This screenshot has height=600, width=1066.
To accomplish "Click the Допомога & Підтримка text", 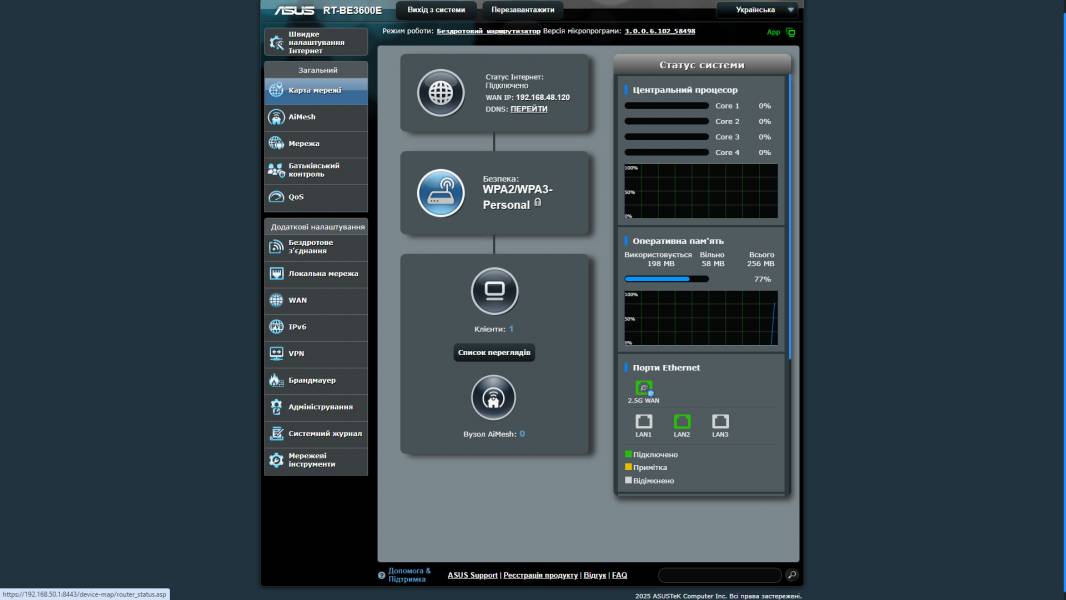I will tap(409, 575).
